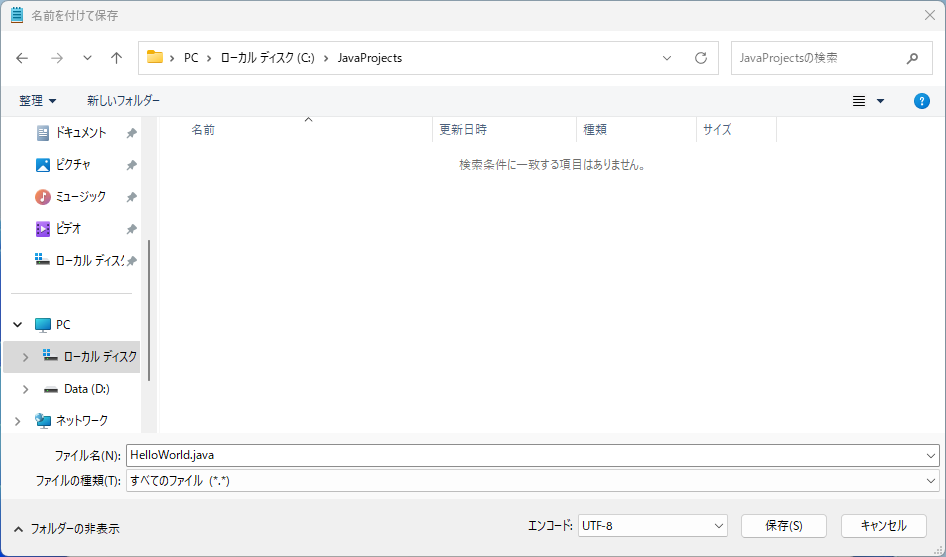Screen dimensions: 946x557
Task: Click the pin icon beside ドキュメント
Action: 132,133
